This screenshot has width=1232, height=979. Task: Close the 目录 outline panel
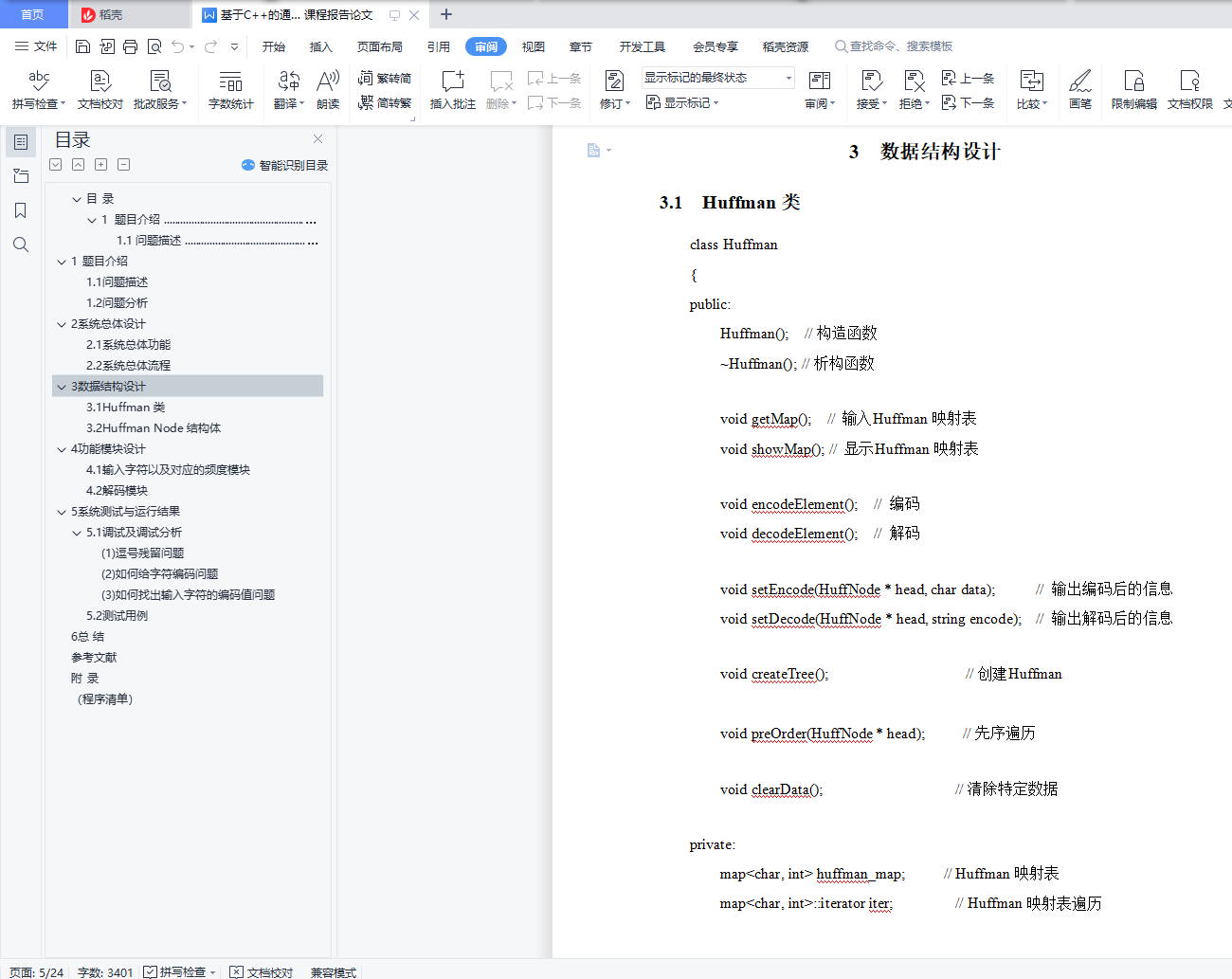(318, 139)
